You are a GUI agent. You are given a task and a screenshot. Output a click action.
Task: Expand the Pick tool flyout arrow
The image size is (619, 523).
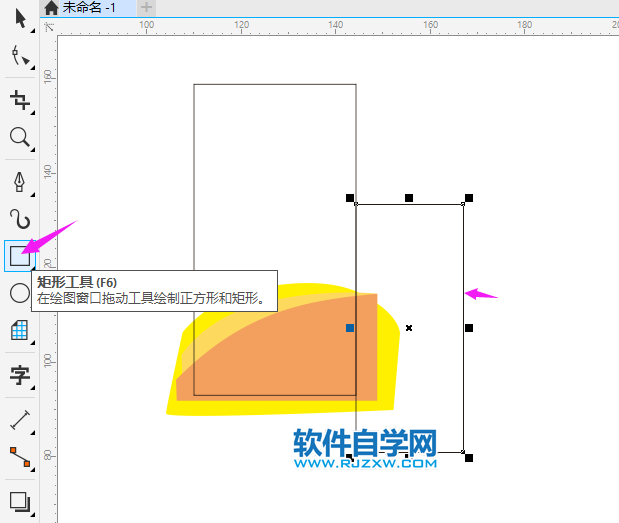click(33, 30)
